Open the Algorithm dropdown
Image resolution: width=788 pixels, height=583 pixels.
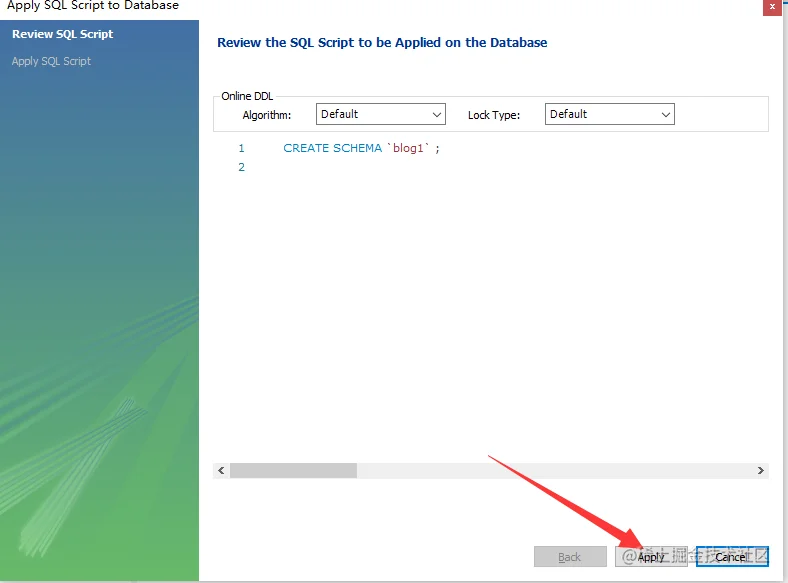tap(380, 114)
